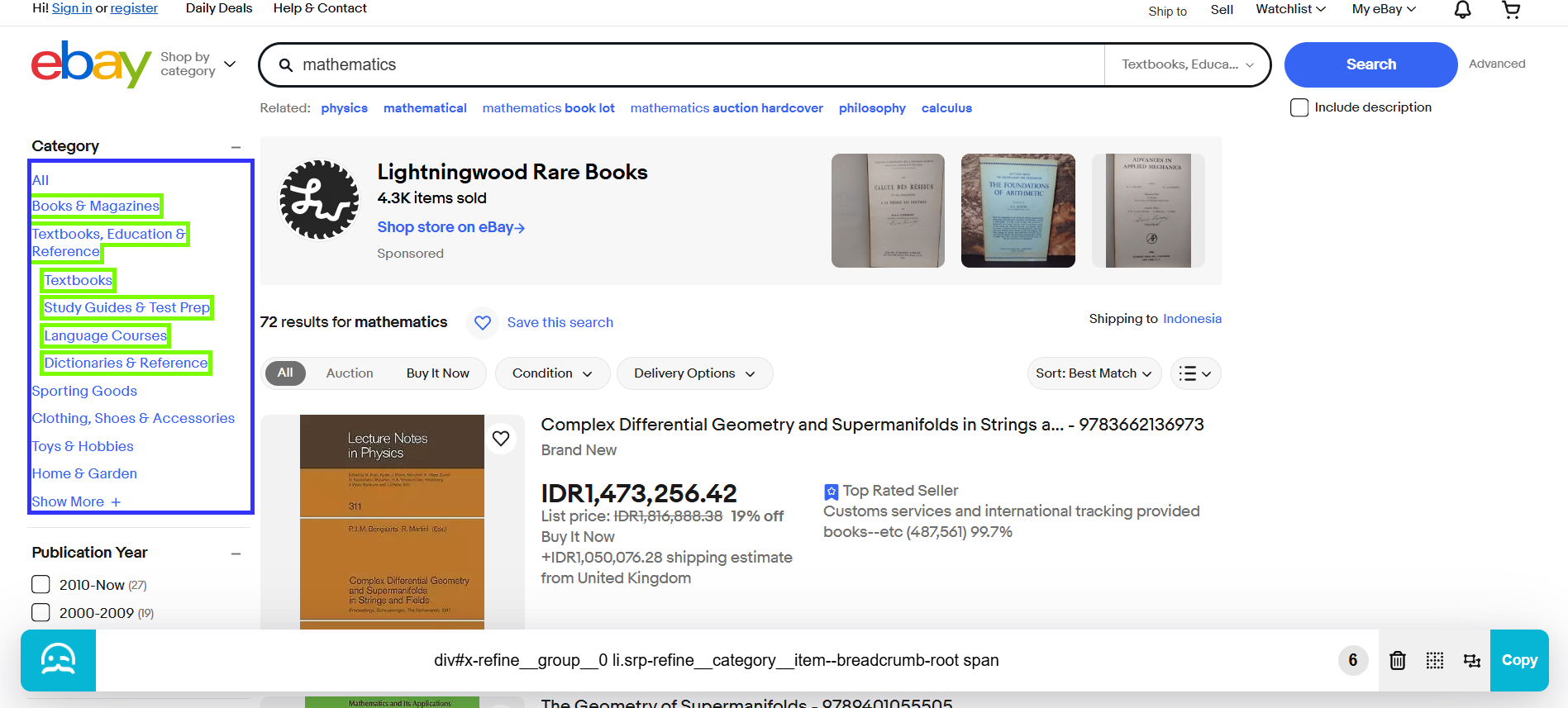Click the Indonesia shipping location link
Screen dimensions: 1568x708
point(1192,319)
